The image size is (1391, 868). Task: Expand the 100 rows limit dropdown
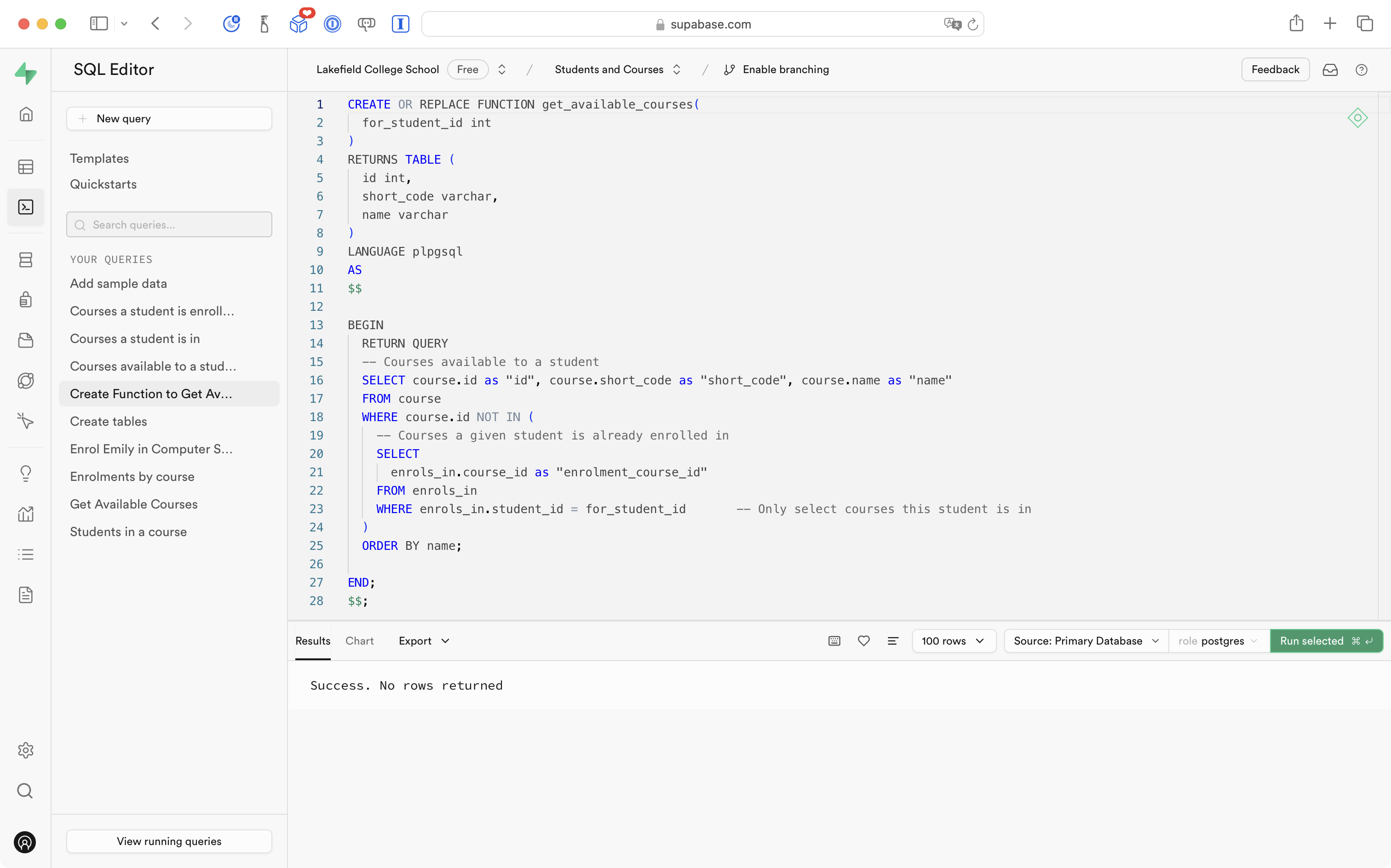953,641
